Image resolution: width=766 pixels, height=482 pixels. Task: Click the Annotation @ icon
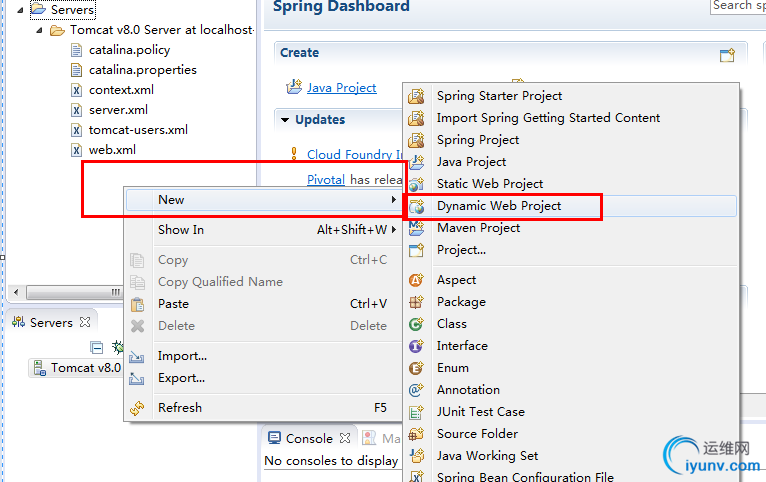pos(416,390)
